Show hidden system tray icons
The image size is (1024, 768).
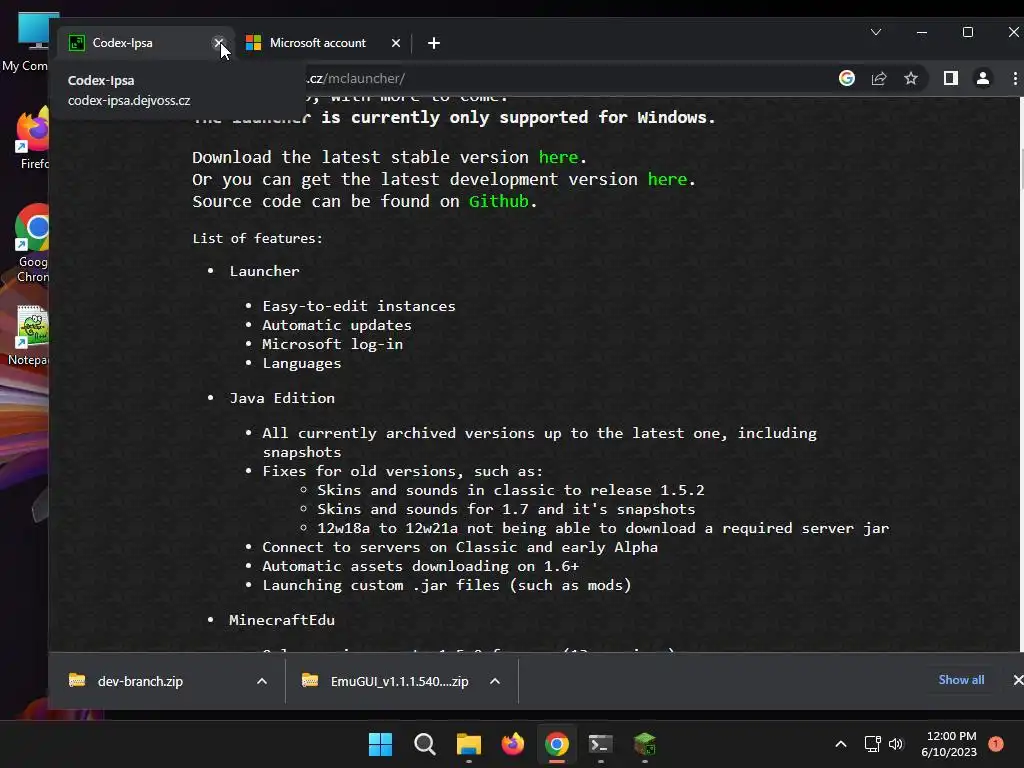841,744
